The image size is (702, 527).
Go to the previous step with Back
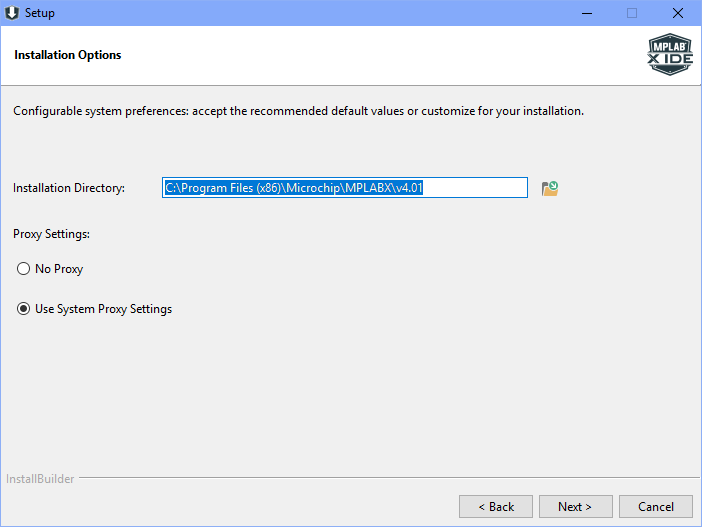496,506
